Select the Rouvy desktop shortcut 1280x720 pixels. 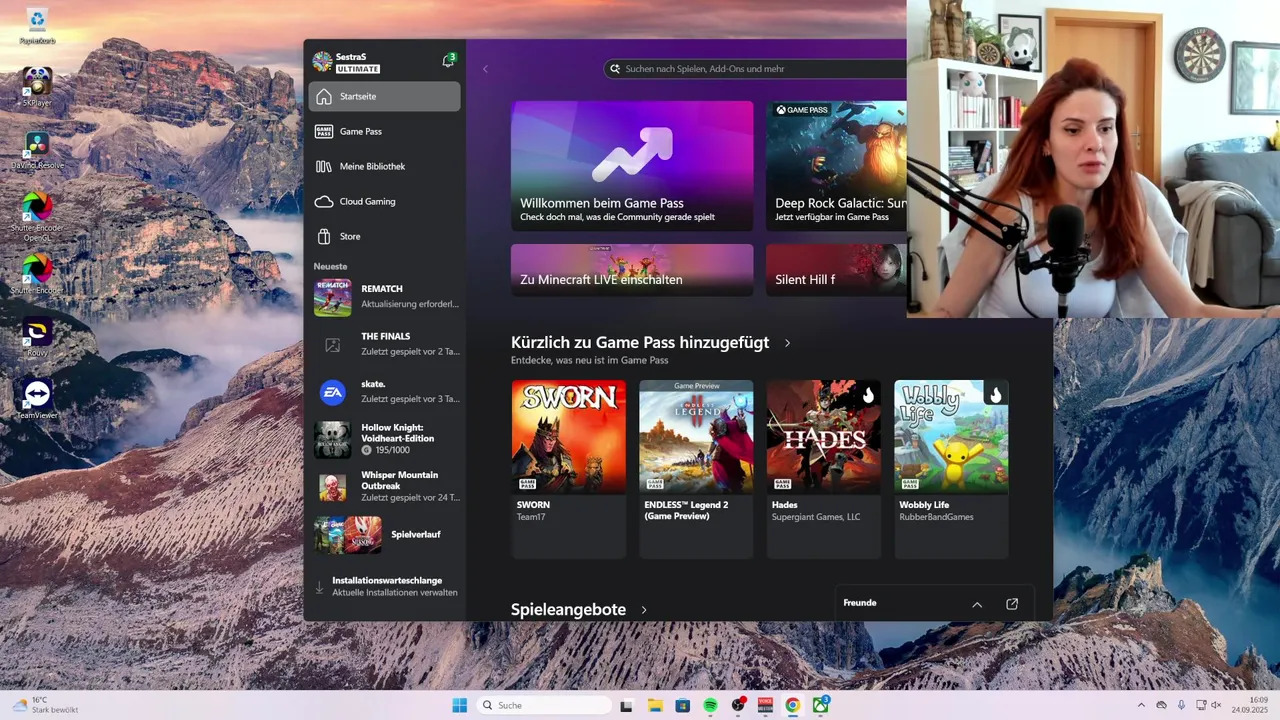(37, 337)
